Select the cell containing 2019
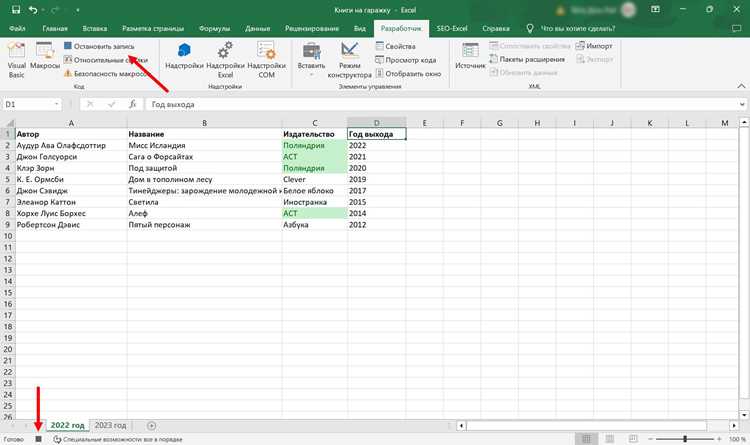The height and width of the screenshot is (445, 750). [x=377, y=179]
